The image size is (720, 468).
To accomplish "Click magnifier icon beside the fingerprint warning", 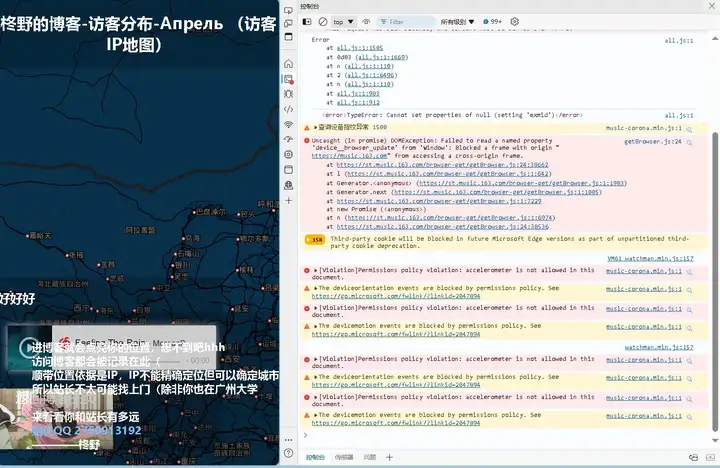I will pyautogui.click(x=689, y=130).
